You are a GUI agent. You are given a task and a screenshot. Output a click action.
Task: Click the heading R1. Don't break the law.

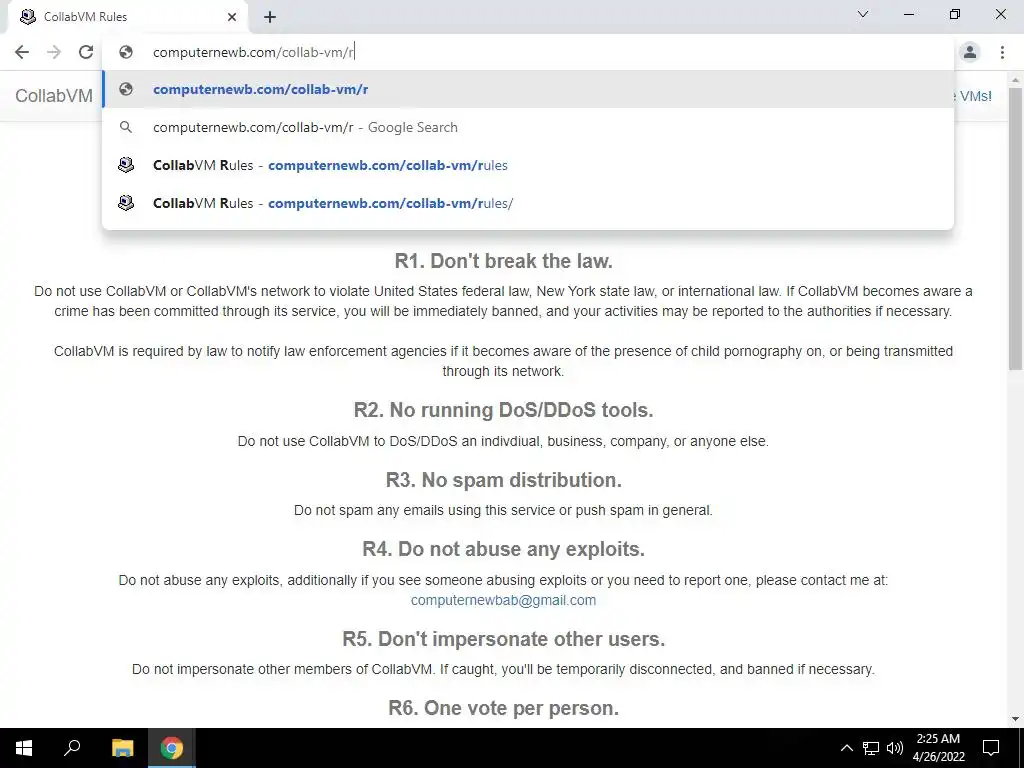click(504, 261)
